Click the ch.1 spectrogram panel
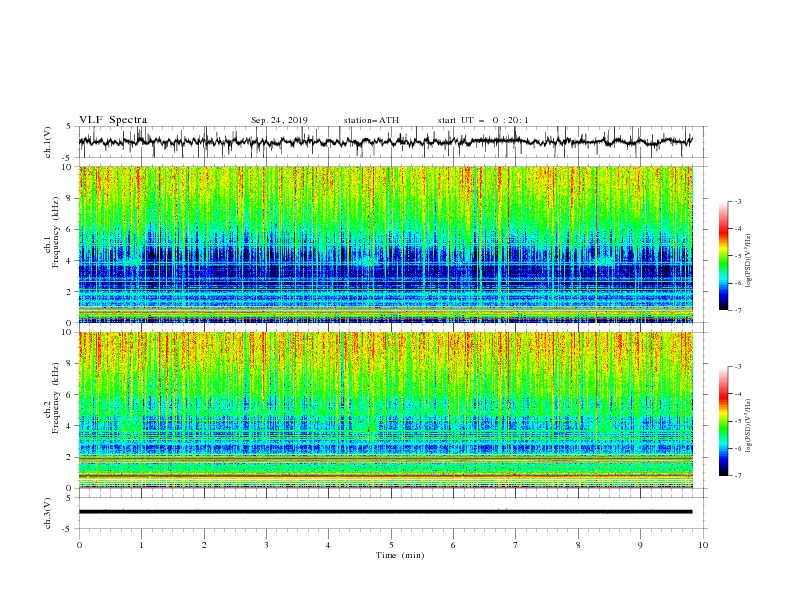The image size is (792, 612). click(x=385, y=244)
